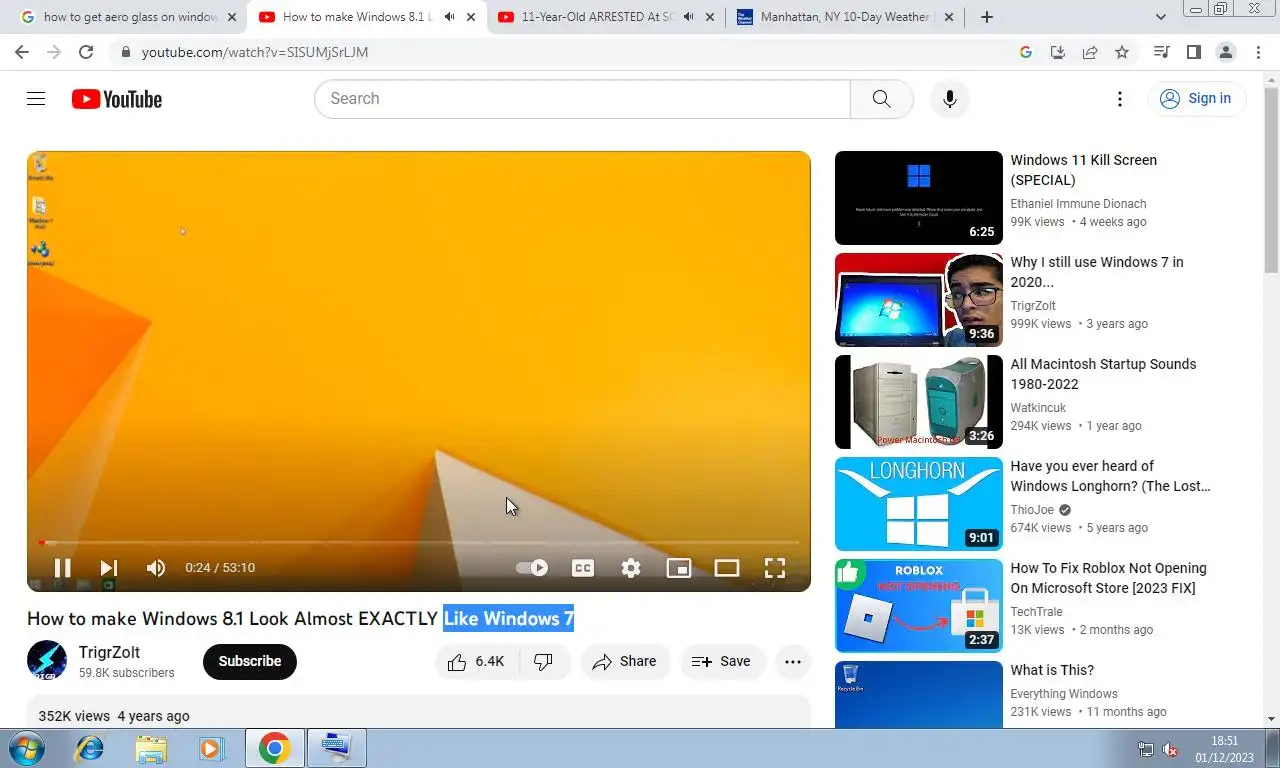This screenshot has width=1280, height=768.
Task: Go back in browser
Action: coord(22,52)
